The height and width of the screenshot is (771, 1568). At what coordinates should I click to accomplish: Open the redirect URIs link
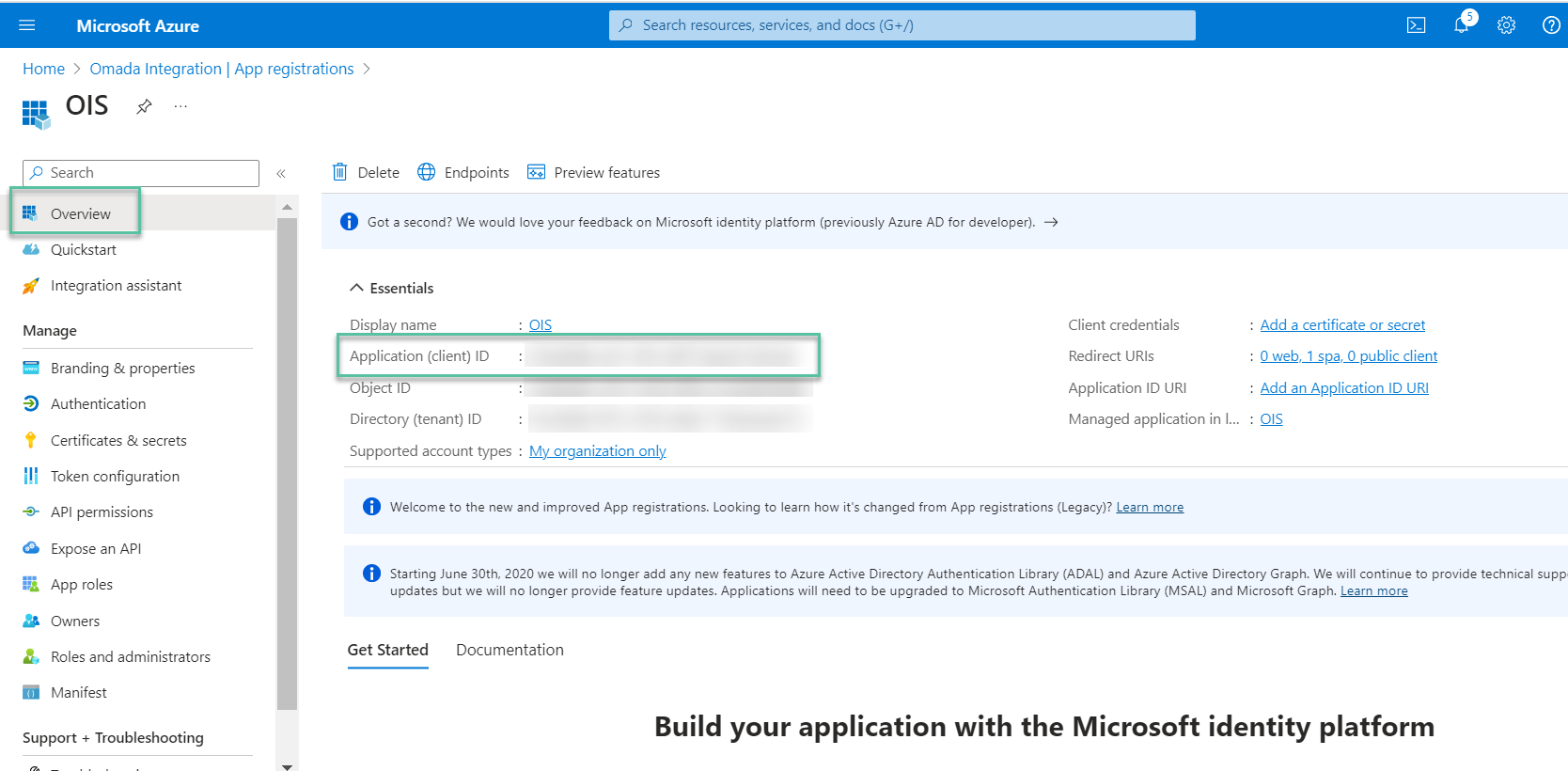click(1349, 356)
